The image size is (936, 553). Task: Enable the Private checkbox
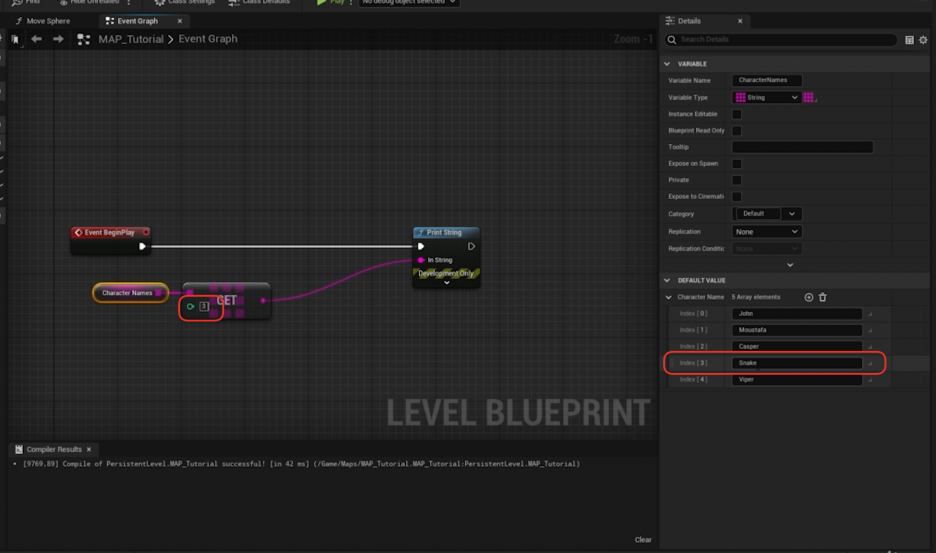pos(737,180)
